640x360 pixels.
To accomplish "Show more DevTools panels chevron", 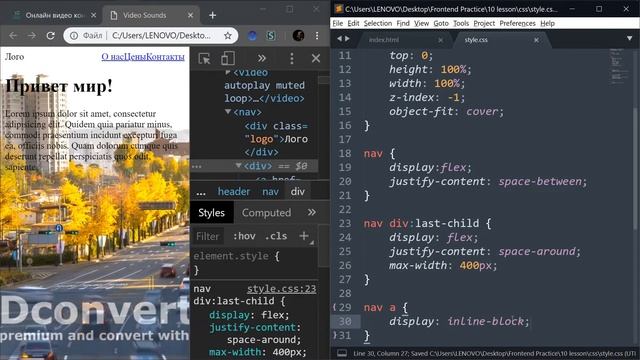I will point(262,58).
